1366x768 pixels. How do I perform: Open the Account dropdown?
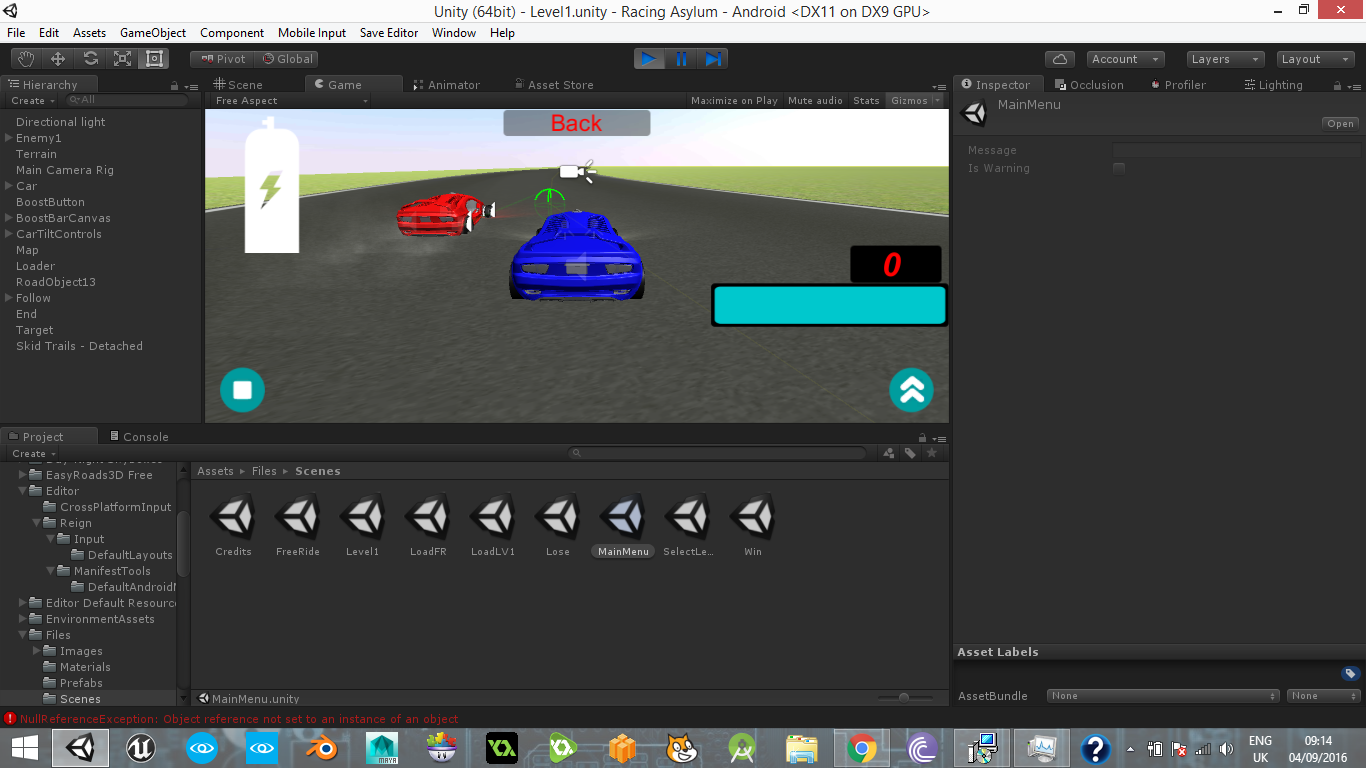(x=1126, y=59)
